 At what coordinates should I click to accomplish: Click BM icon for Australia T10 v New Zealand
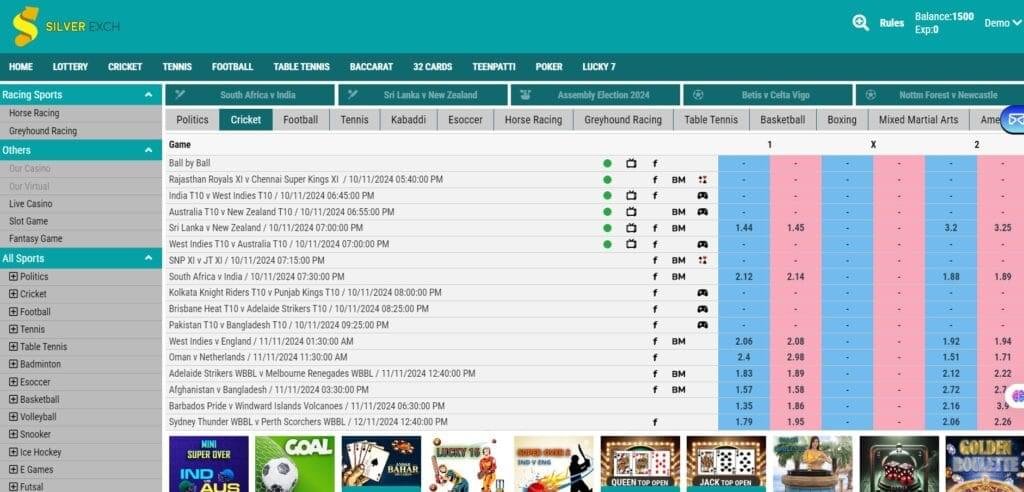point(679,212)
